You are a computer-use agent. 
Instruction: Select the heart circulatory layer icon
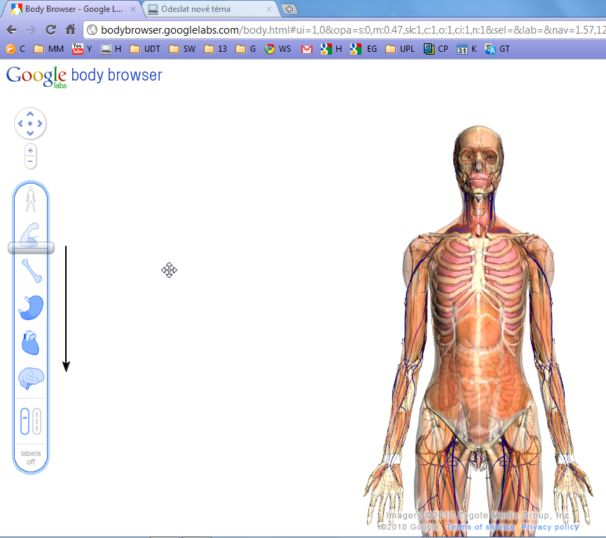click(31, 343)
